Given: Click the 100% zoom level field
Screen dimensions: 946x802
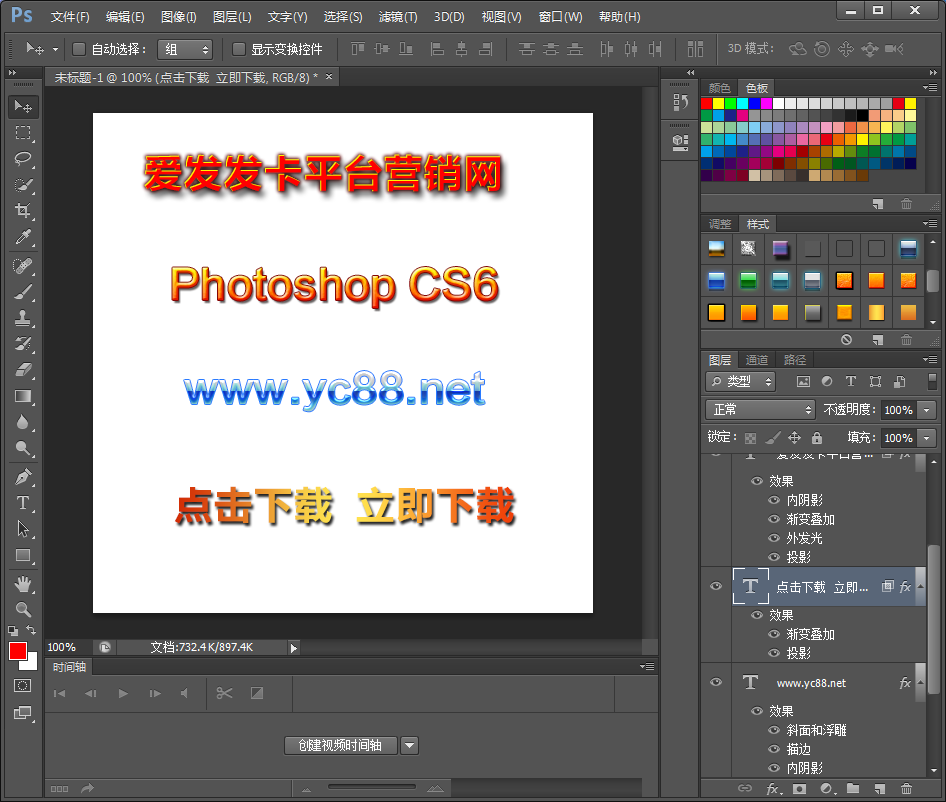Looking at the screenshot, I should click(x=62, y=648).
